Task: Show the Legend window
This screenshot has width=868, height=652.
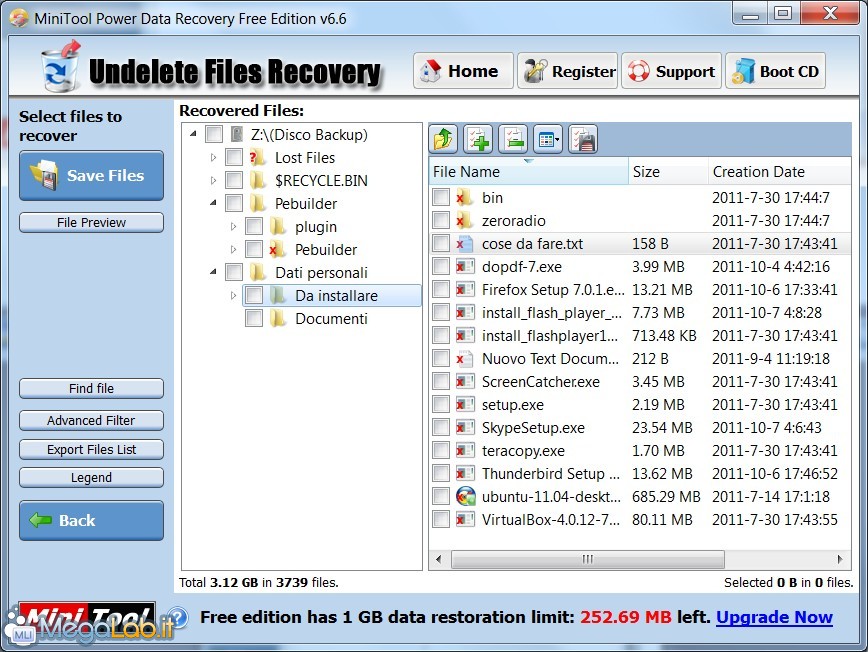Action: [x=91, y=478]
